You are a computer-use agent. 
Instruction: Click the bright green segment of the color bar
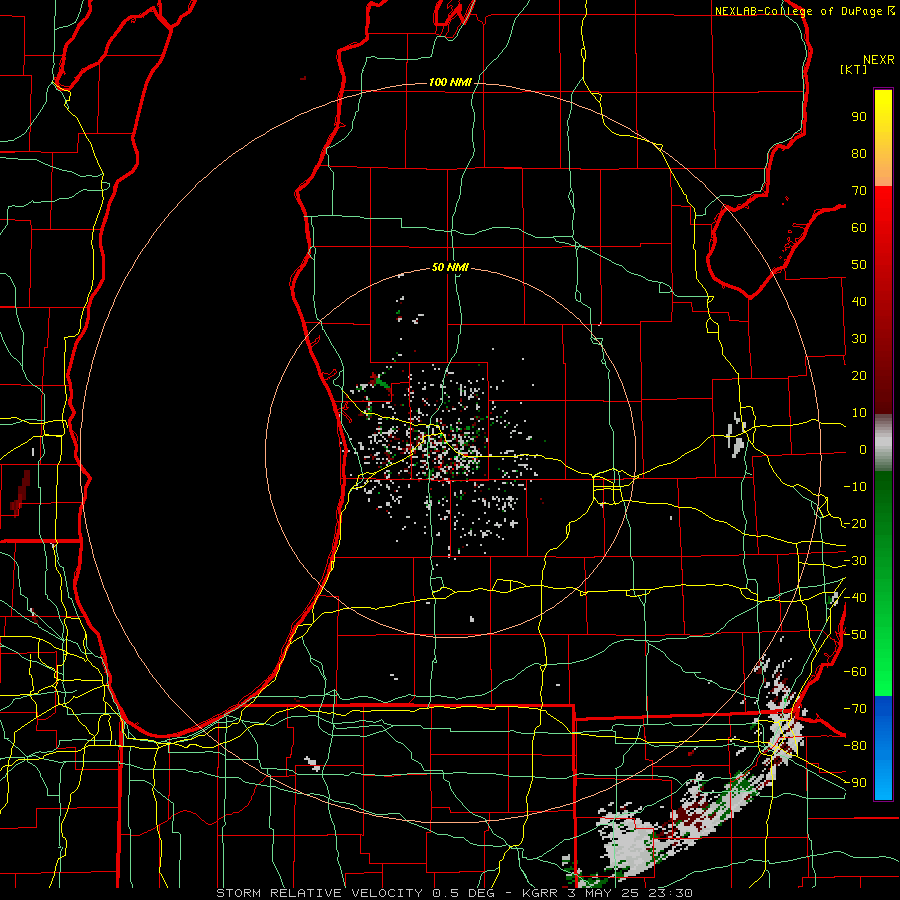coord(883,660)
